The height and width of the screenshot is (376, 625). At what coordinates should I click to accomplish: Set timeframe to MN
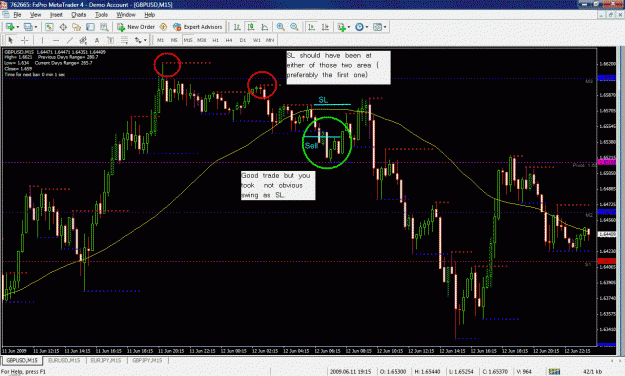click(x=270, y=40)
